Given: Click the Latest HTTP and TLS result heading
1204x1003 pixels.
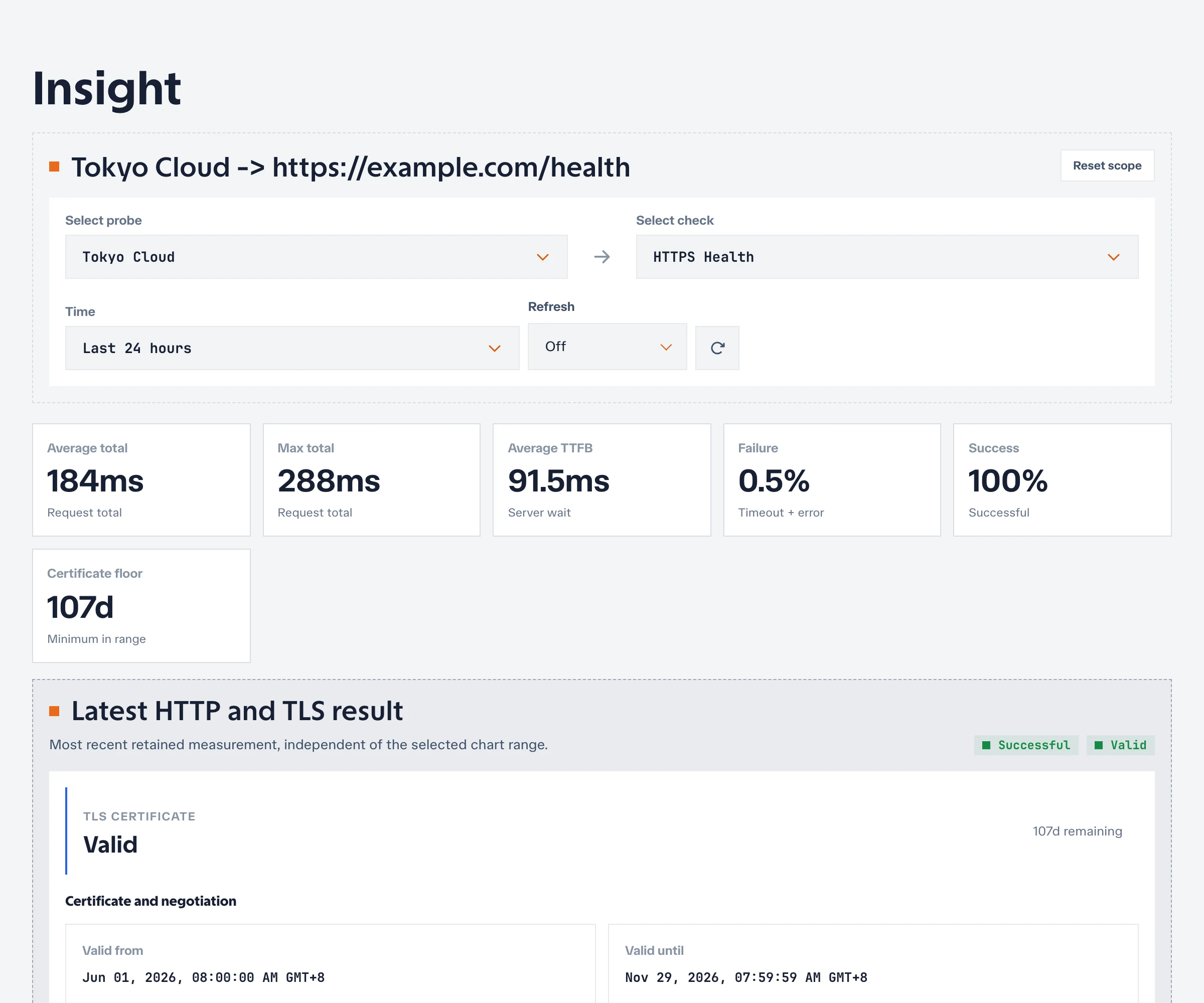Looking at the screenshot, I should pos(237,711).
